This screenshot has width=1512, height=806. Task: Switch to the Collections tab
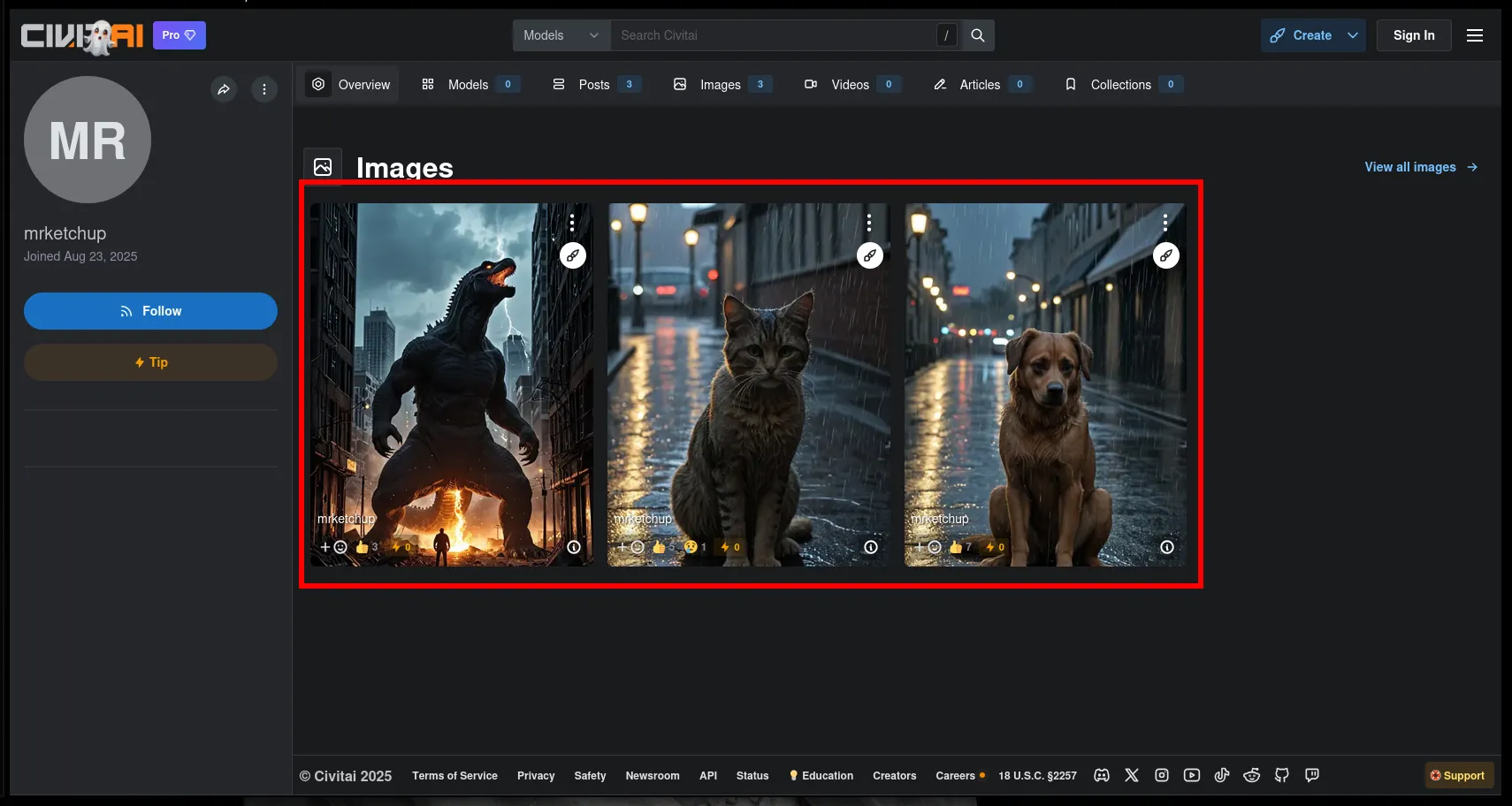click(1120, 85)
